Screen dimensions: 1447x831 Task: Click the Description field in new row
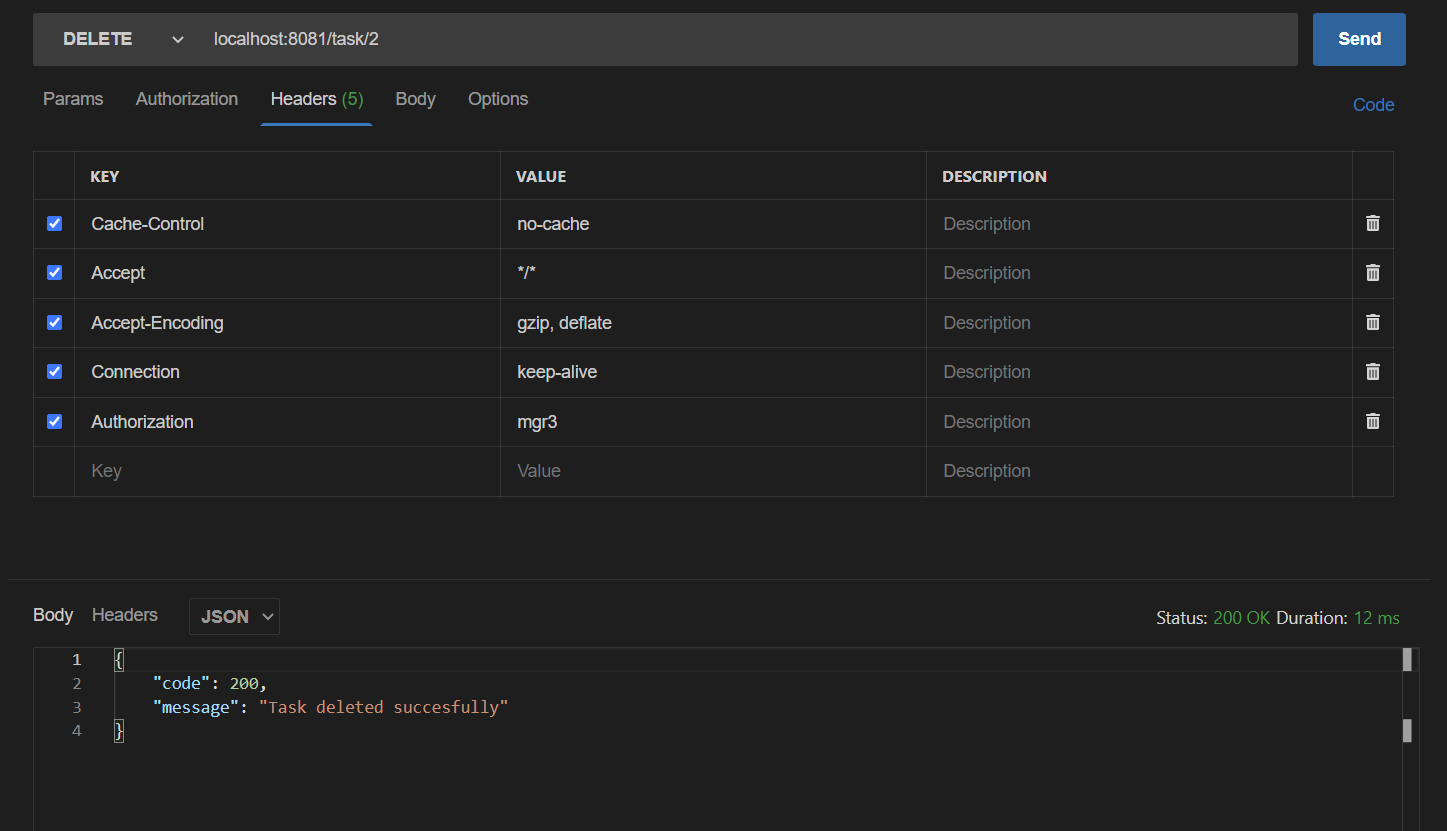tap(1140, 471)
